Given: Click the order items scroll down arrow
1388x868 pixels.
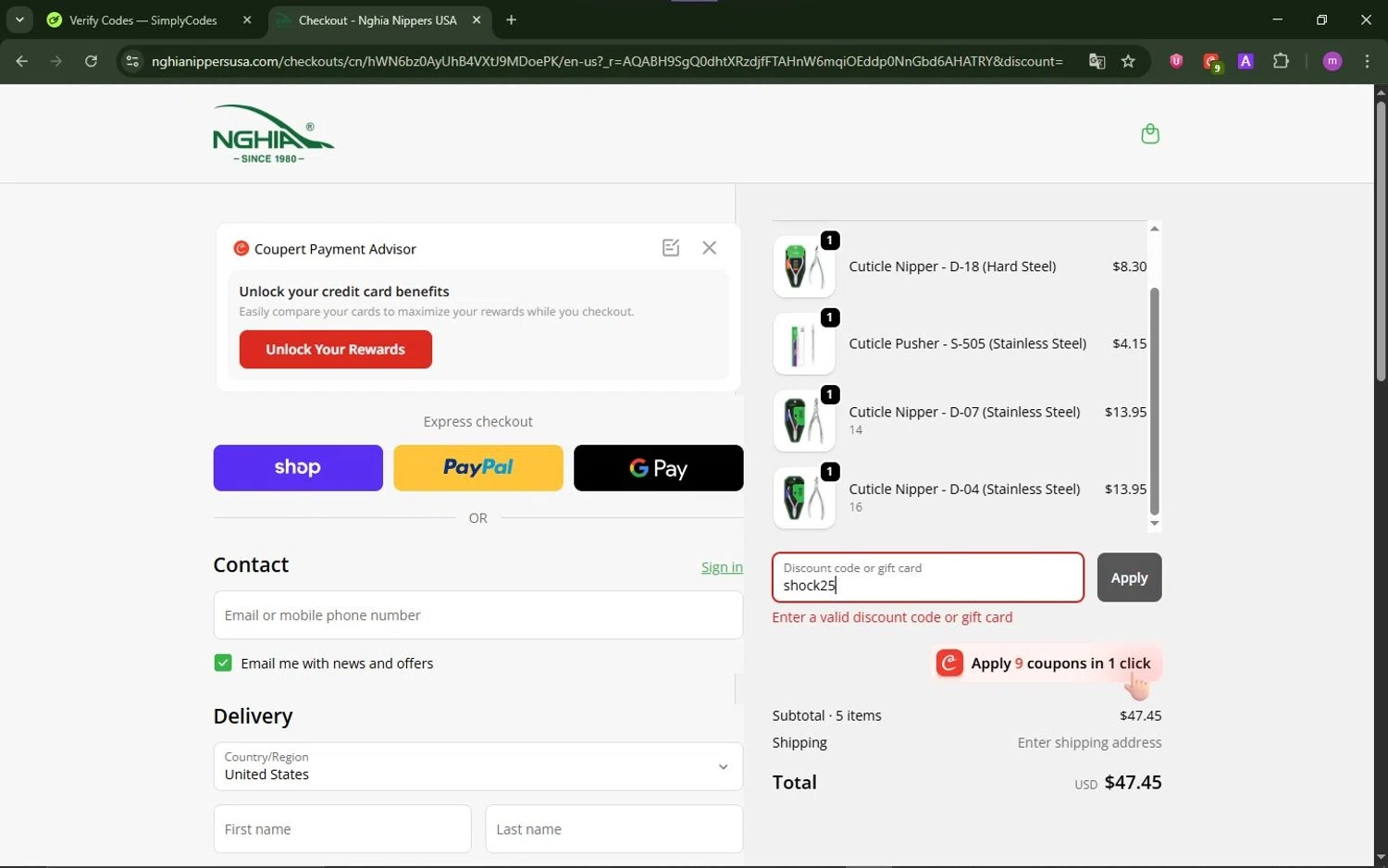Looking at the screenshot, I should (x=1154, y=524).
